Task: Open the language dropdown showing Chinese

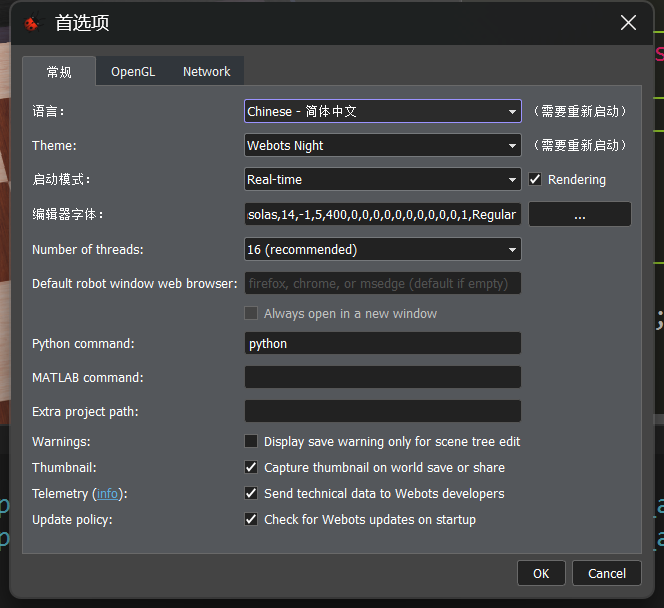Action: tap(383, 111)
